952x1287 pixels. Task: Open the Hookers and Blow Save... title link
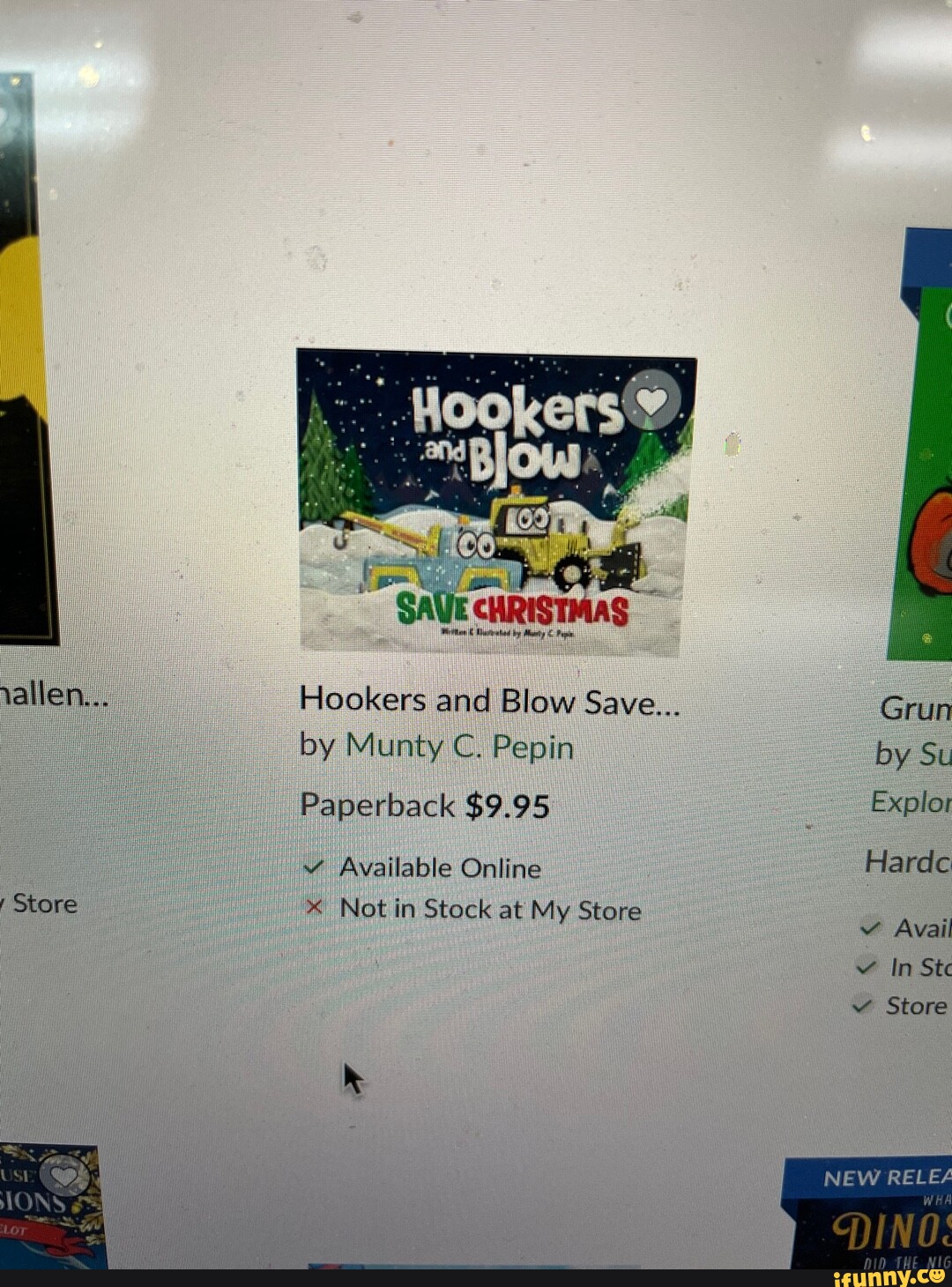pos(490,701)
